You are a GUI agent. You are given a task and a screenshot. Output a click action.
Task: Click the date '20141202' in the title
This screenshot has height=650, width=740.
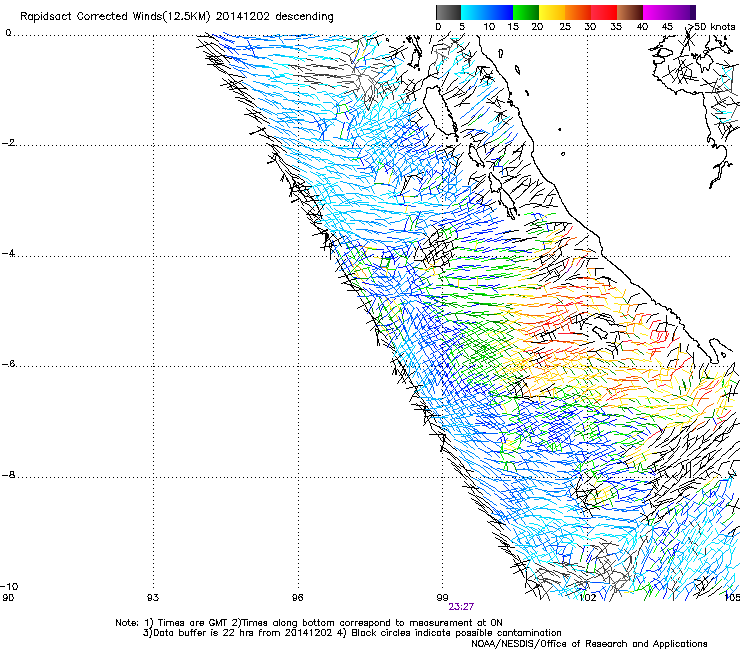click(243, 17)
